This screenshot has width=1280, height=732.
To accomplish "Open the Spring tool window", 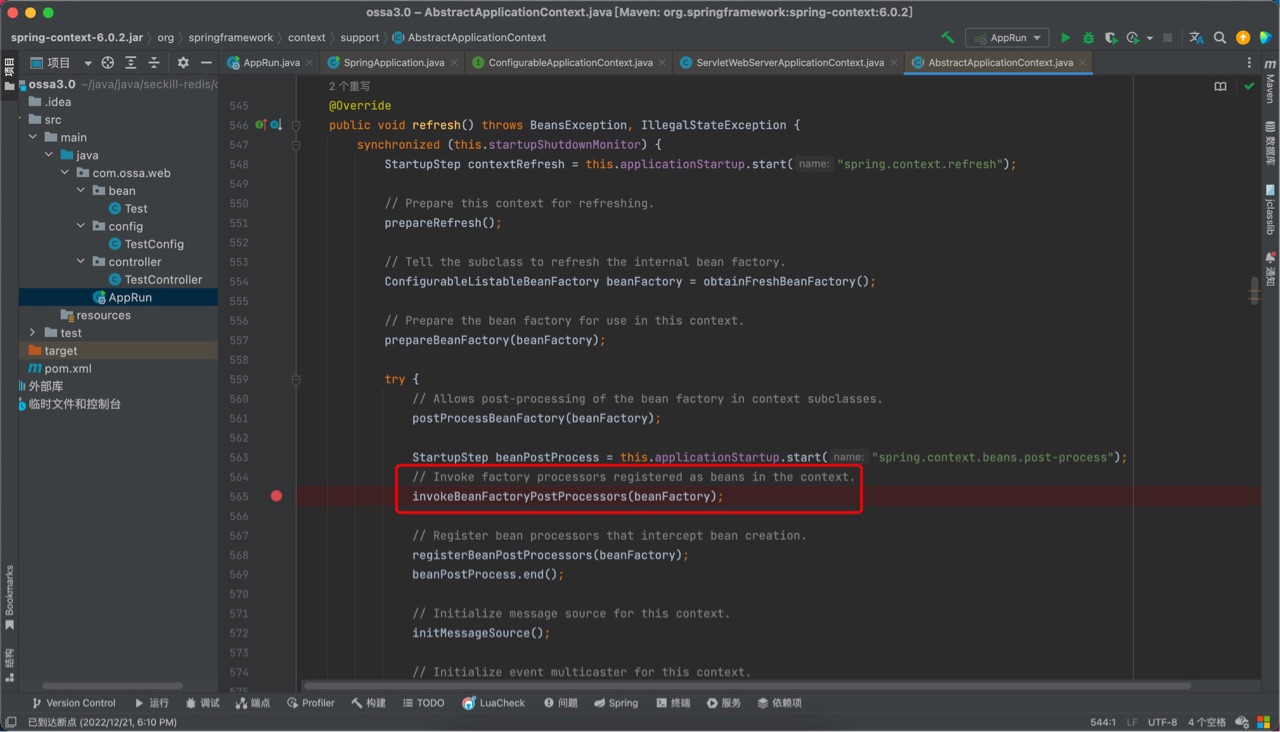I will pyautogui.click(x=615, y=703).
